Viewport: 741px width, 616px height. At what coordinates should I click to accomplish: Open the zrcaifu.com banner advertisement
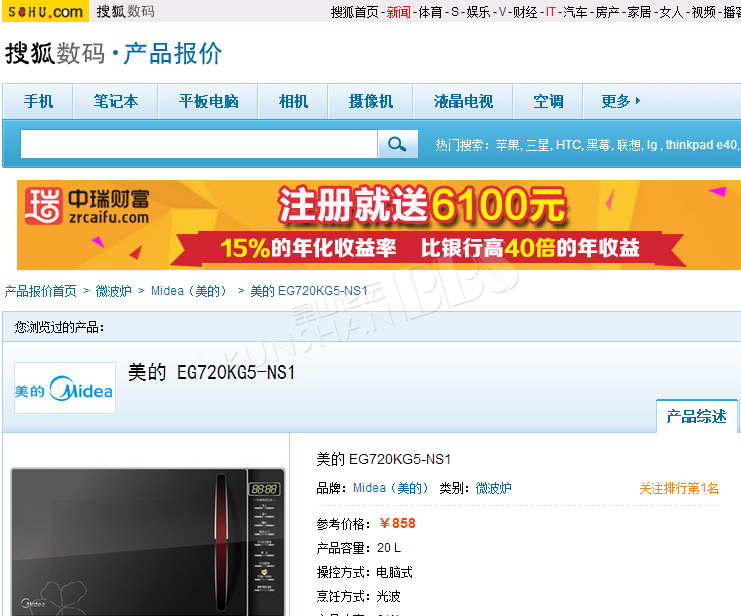pos(379,225)
